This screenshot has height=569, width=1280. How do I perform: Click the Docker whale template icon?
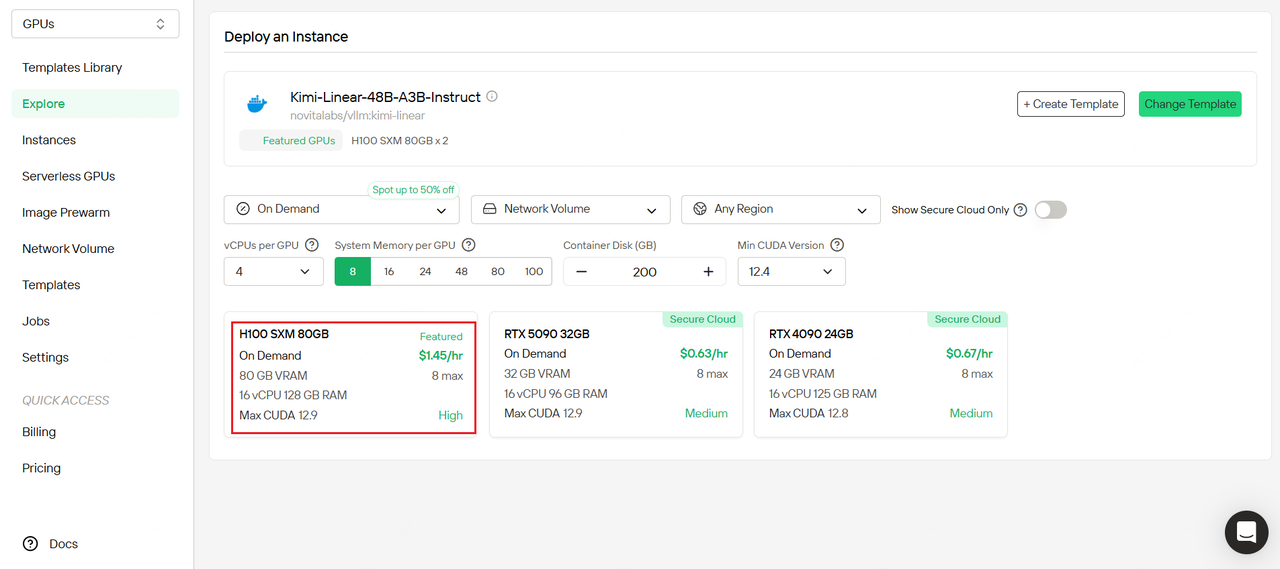click(257, 104)
